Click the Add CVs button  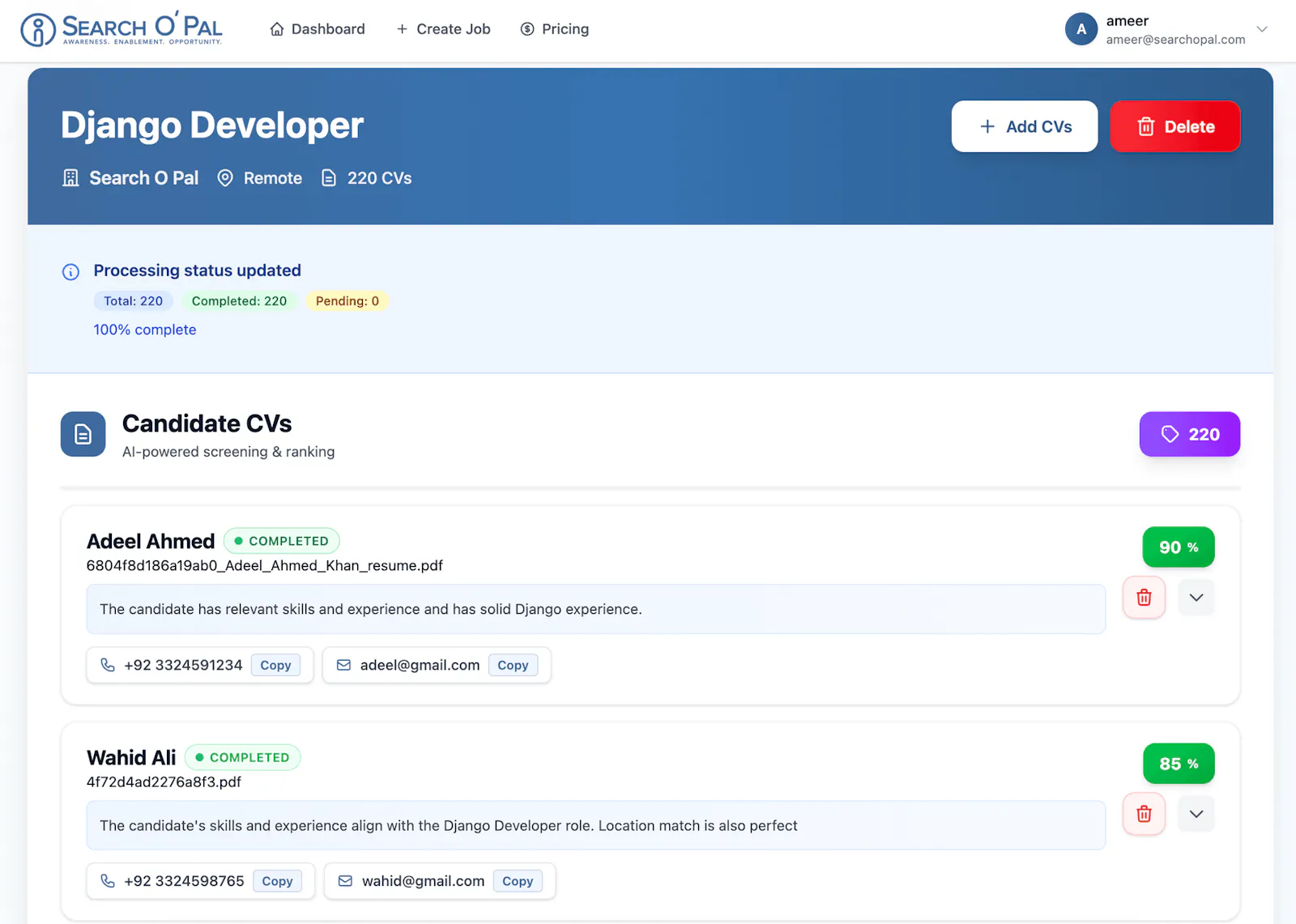[1024, 126]
